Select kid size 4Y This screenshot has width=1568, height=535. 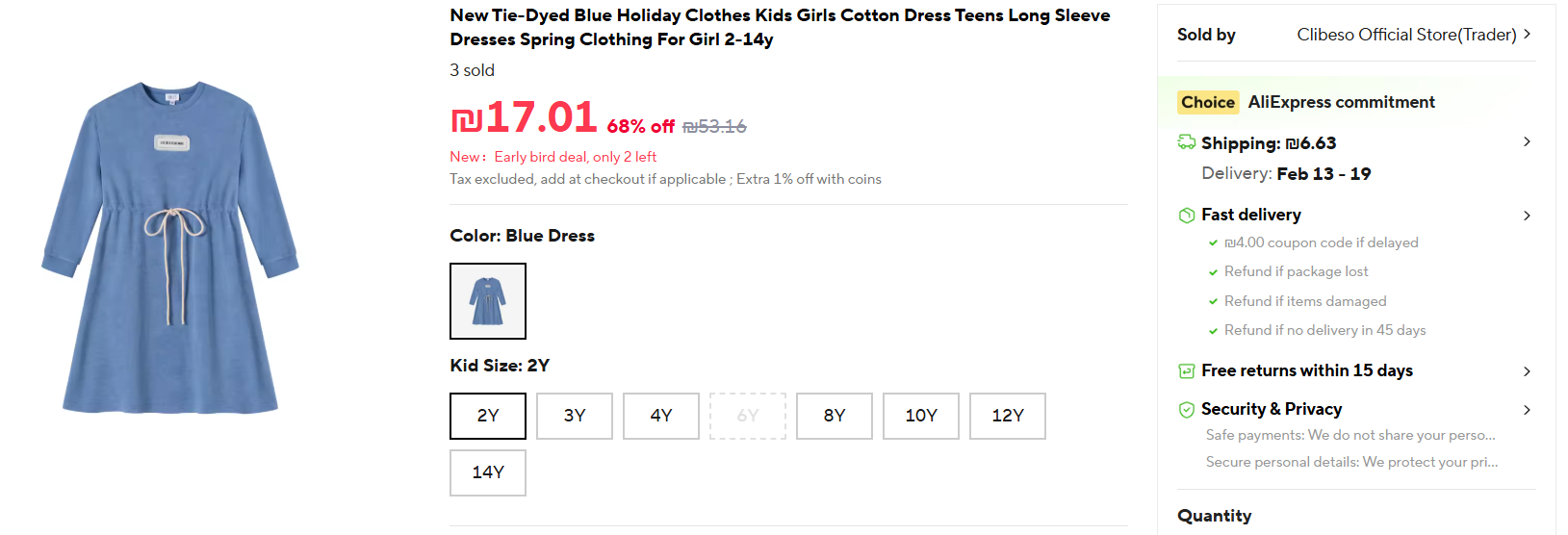[661, 416]
